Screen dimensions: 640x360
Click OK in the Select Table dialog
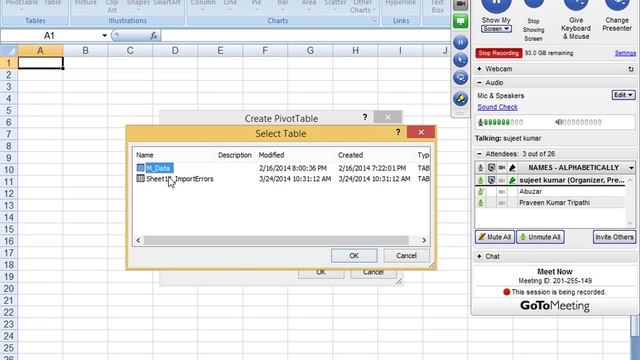(354, 256)
